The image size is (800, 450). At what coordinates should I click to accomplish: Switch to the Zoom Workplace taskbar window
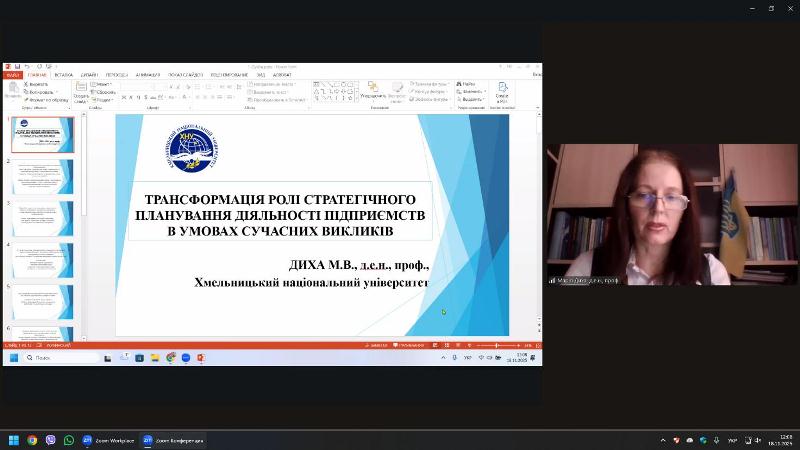(x=108, y=440)
